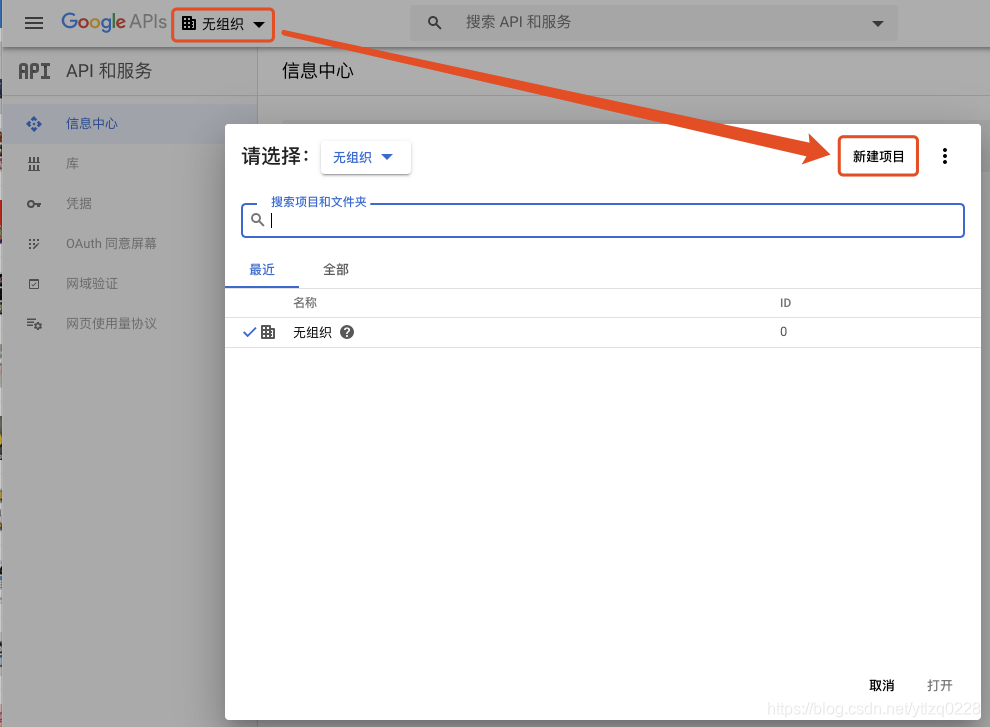The width and height of the screenshot is (990, 727).
Task: Click the OAuth consent screen icon
Action: (34, 244)
